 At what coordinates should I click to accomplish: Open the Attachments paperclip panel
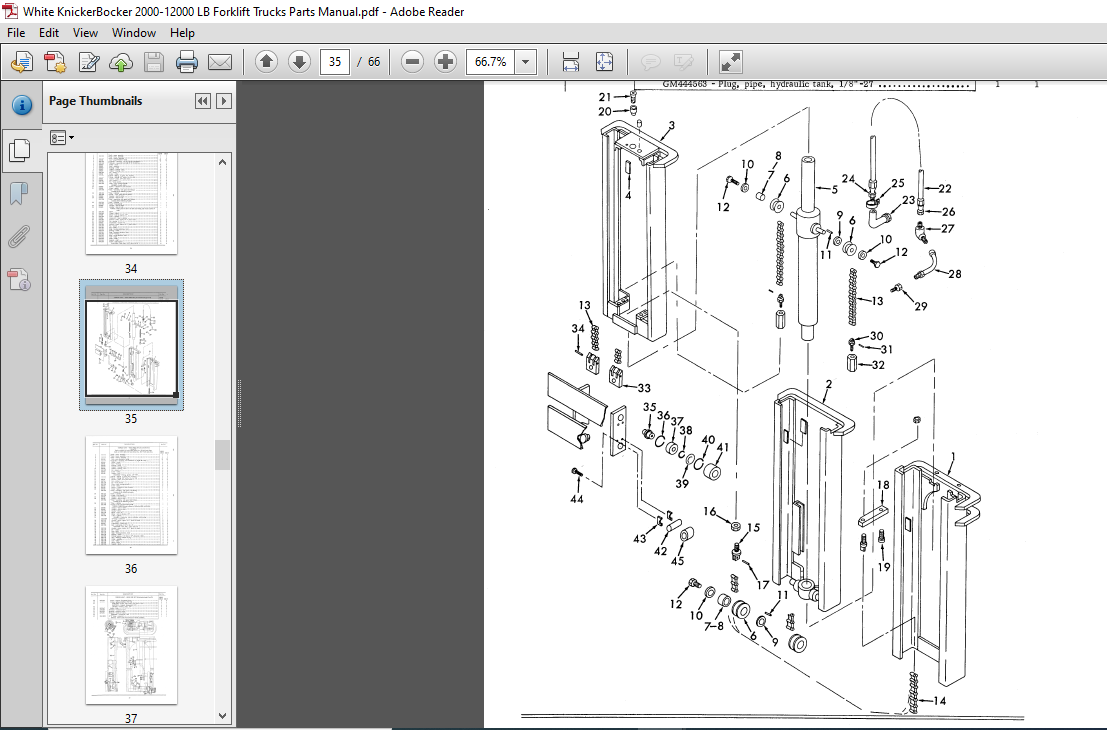[19, 237]
